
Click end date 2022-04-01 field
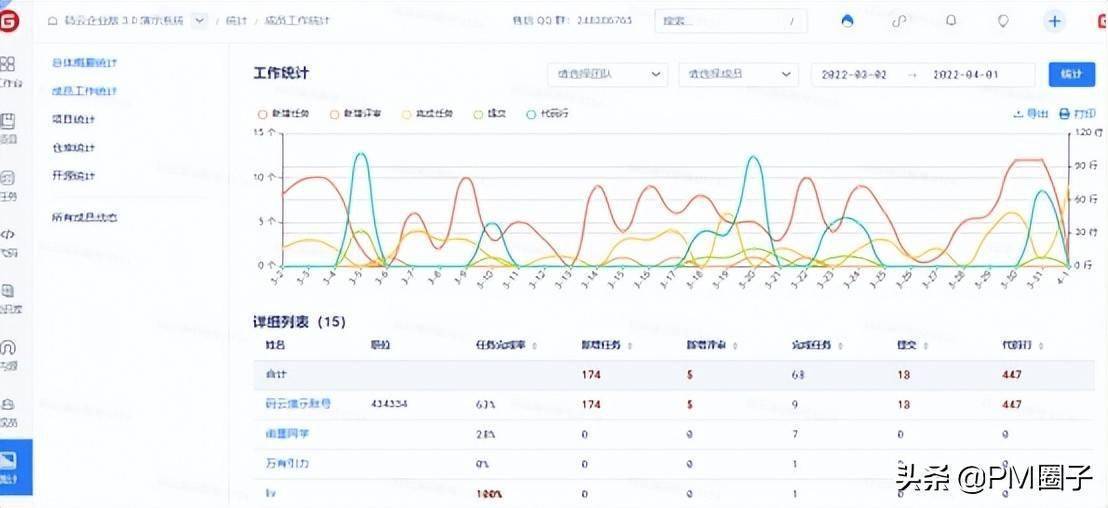tap(965, 74)
